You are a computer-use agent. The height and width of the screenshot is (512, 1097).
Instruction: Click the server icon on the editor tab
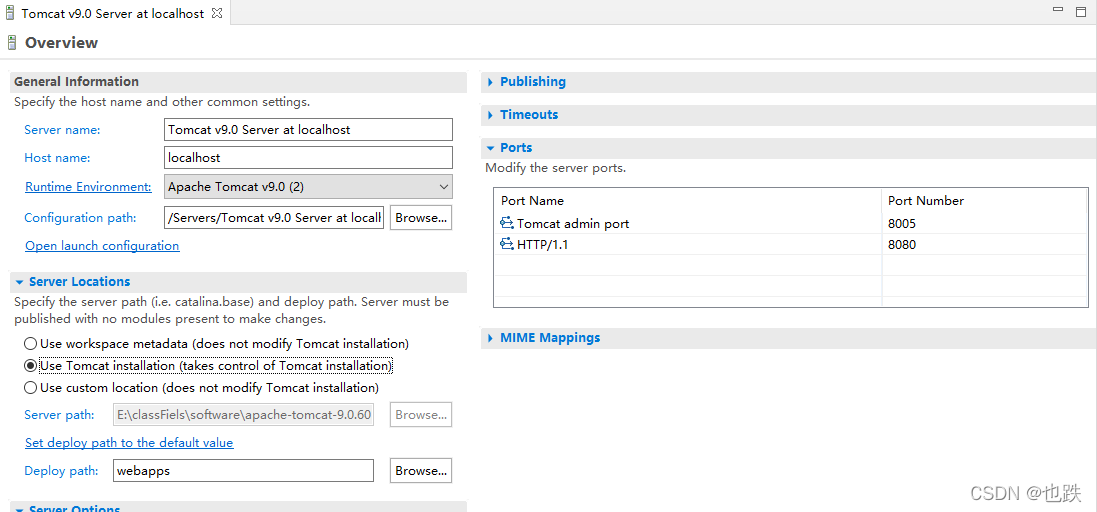point(10,13)
